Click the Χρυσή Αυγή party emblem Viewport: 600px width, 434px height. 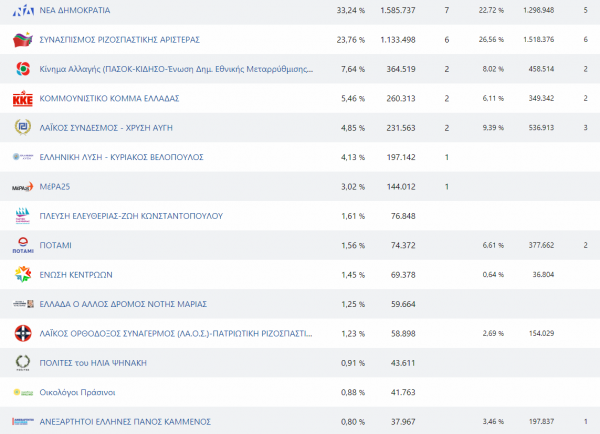pyautogui.click(x=22, y=128)
